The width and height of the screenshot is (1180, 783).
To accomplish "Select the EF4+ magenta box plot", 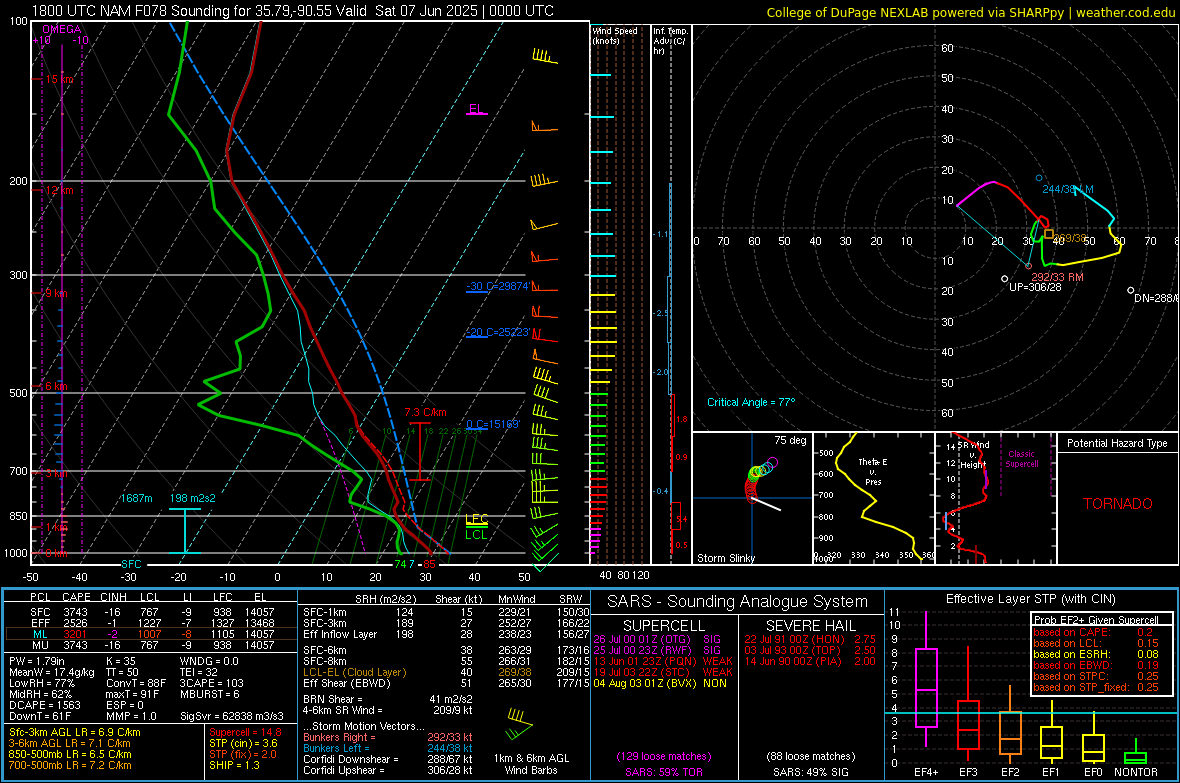I will (x=926, y=679).
